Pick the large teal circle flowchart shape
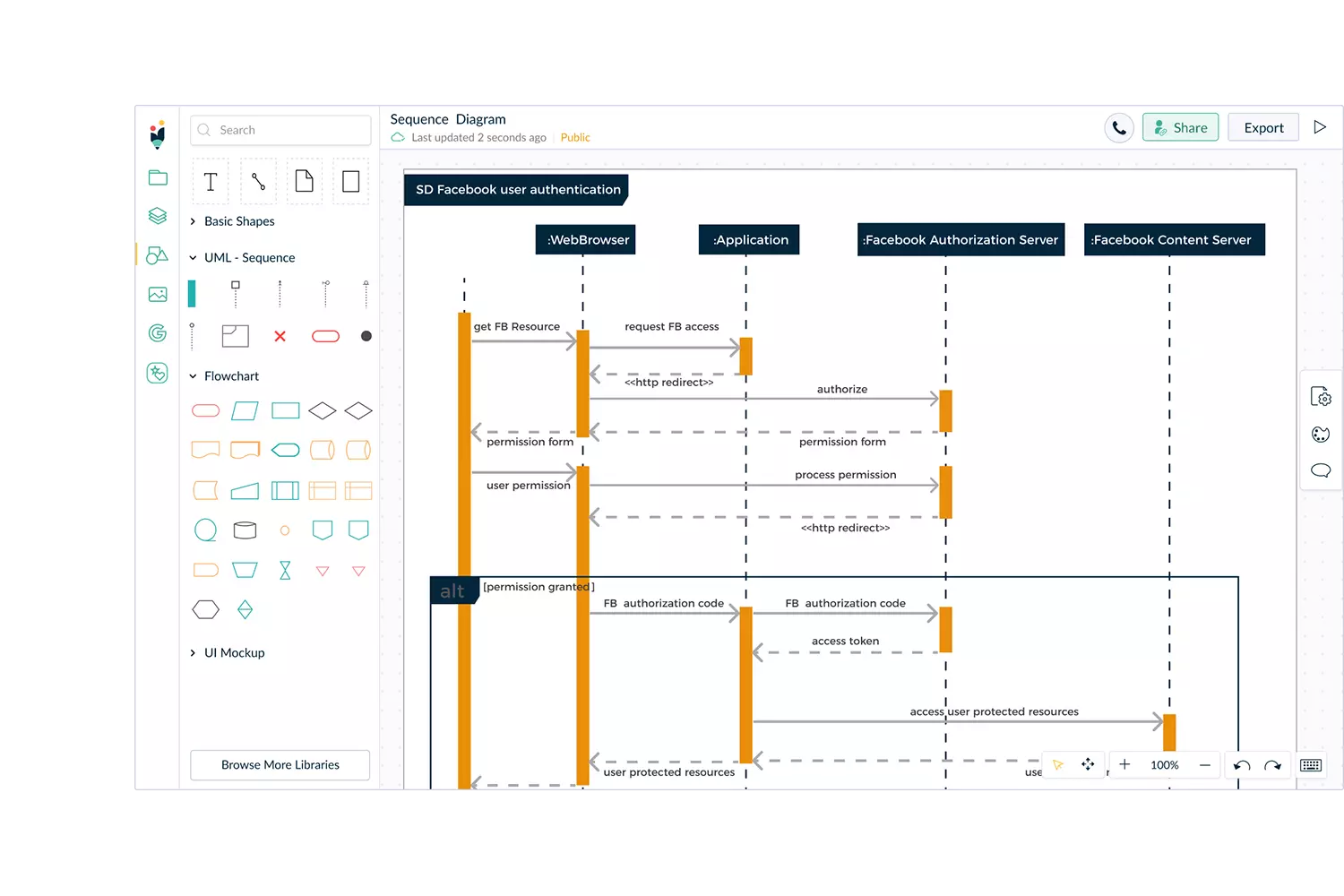Screen dimensions: 1344x896 pos(205,530)
